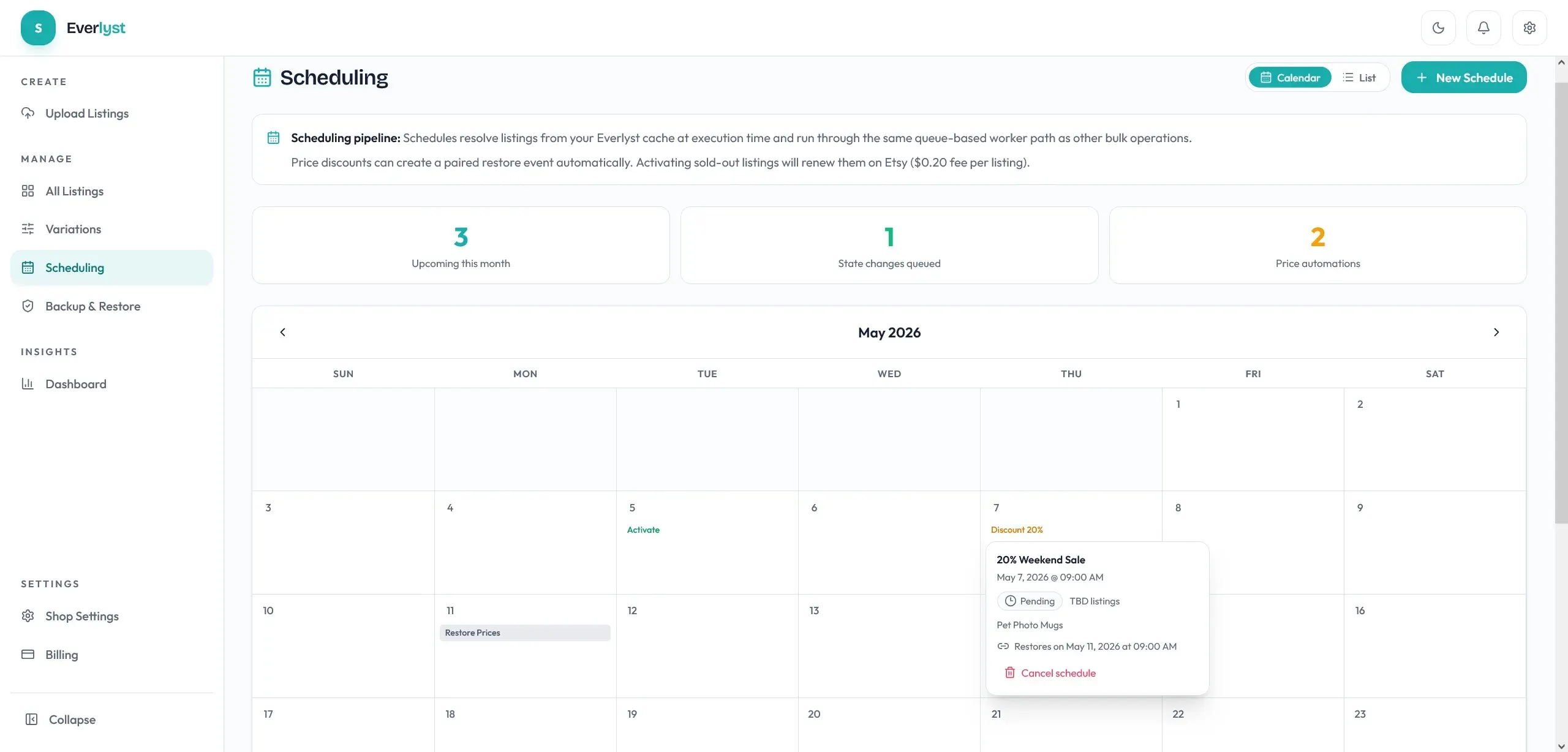Click the May 2026 month heading

(889, 333)
